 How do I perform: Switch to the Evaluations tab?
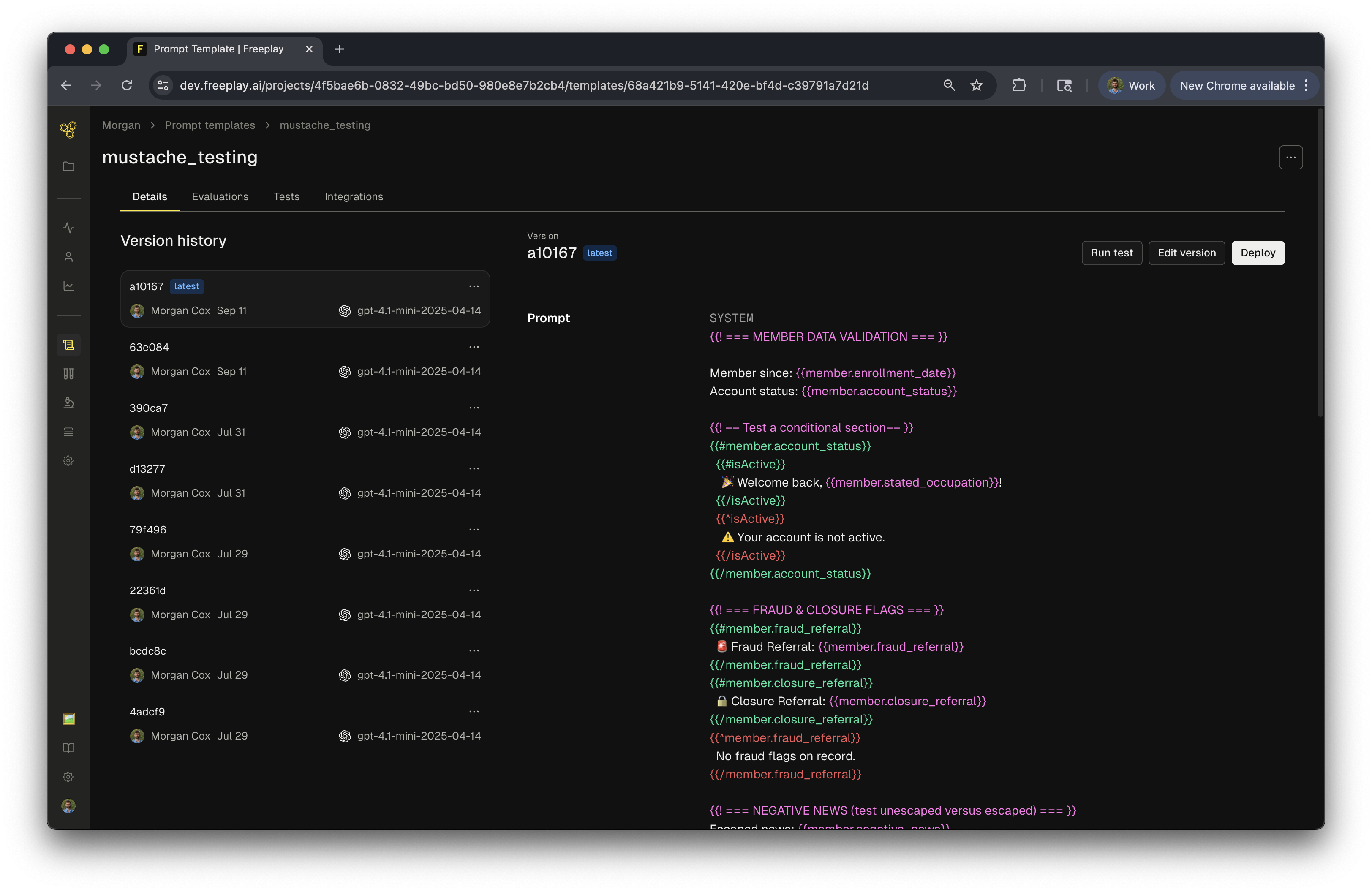220,196
